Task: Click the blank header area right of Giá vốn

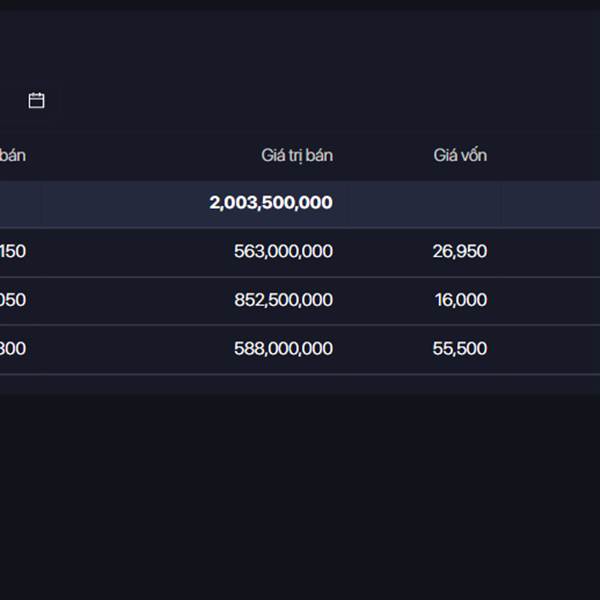Action: coord(550,155)
